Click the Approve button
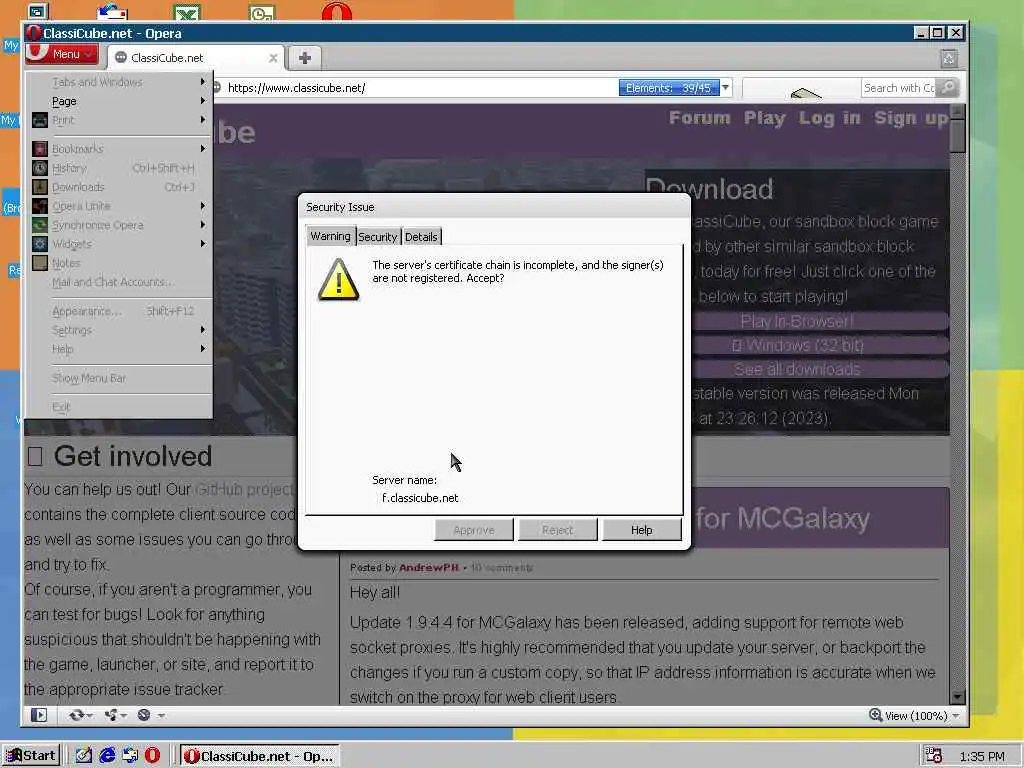The height and width of the screenshot is (768, 1024). (x=473, y=530)
